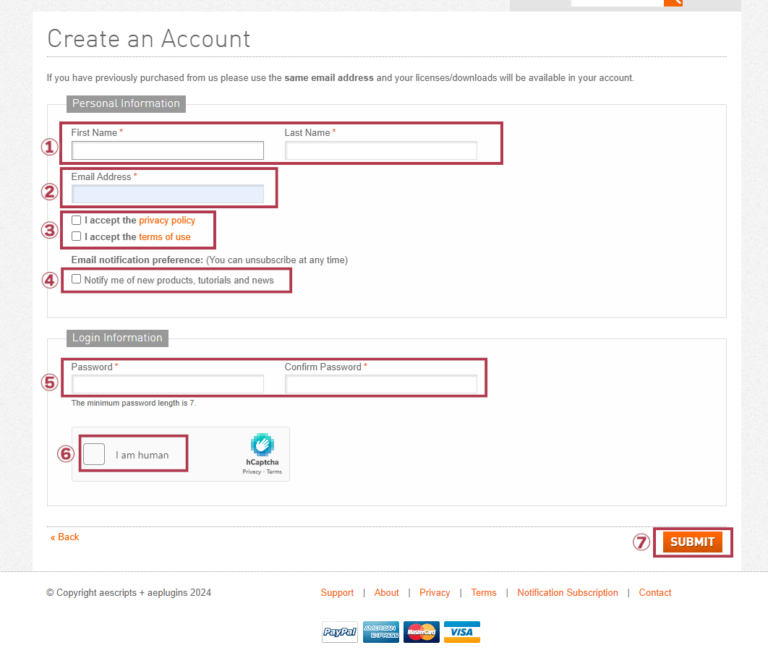Select the Email Address text box
Viewport: 768px width, 653px height.
(167, 194)
